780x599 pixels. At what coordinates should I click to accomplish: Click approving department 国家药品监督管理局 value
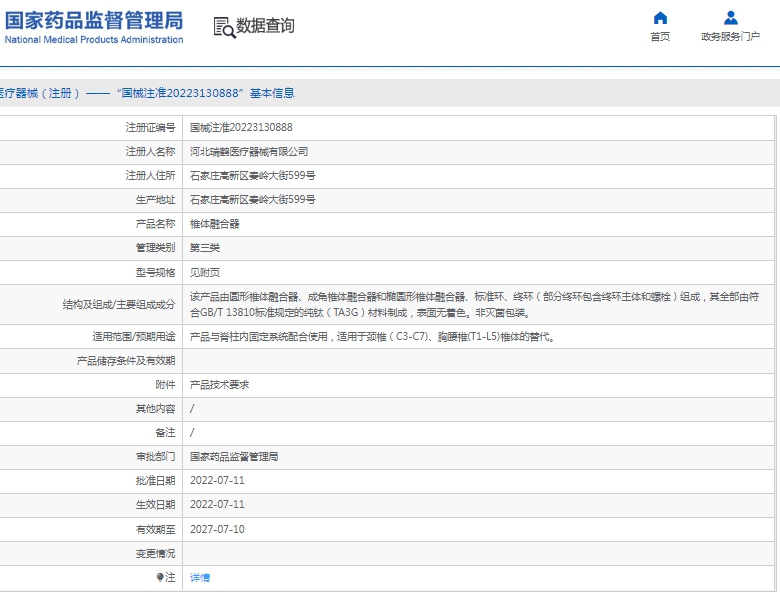(234, 456)
